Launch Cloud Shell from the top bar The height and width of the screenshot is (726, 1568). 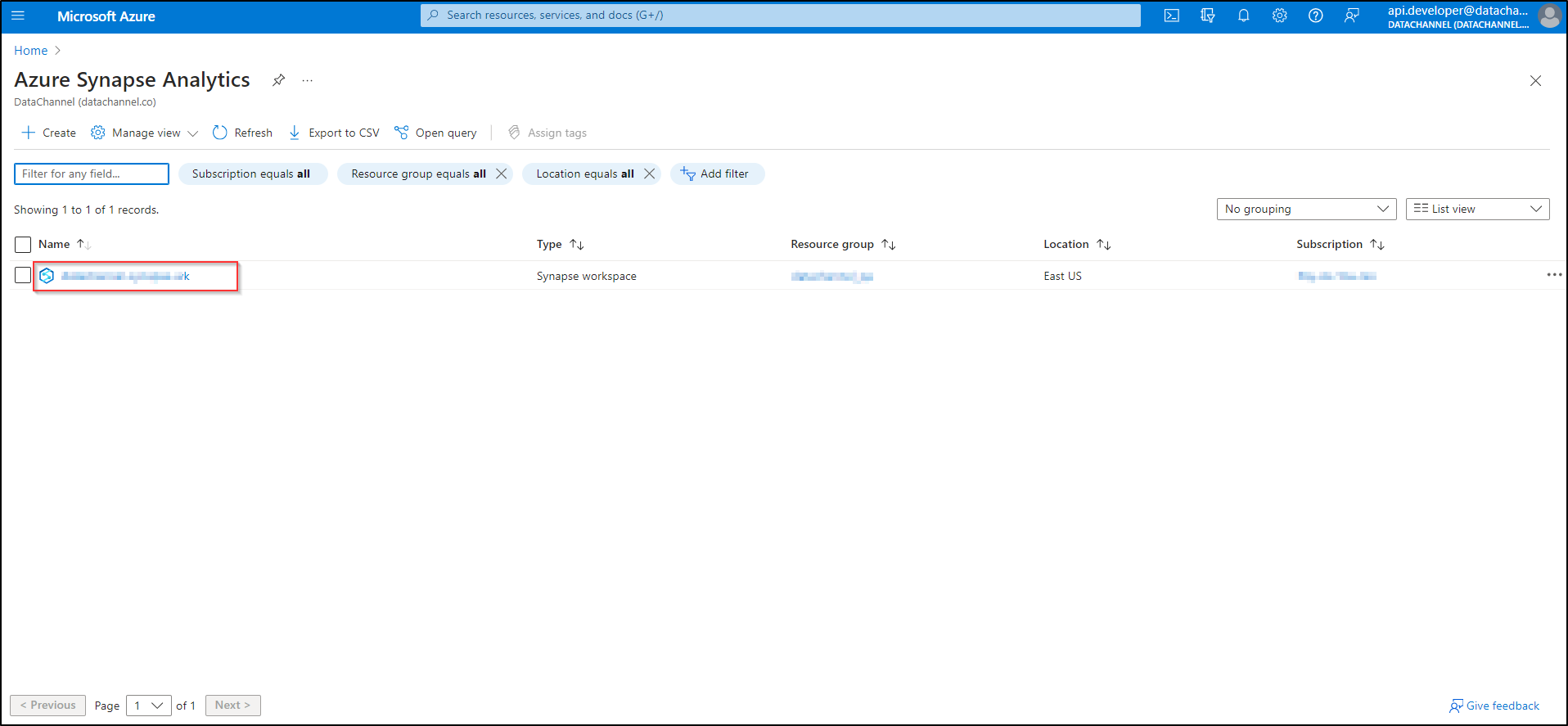(x=1172, y=16)
